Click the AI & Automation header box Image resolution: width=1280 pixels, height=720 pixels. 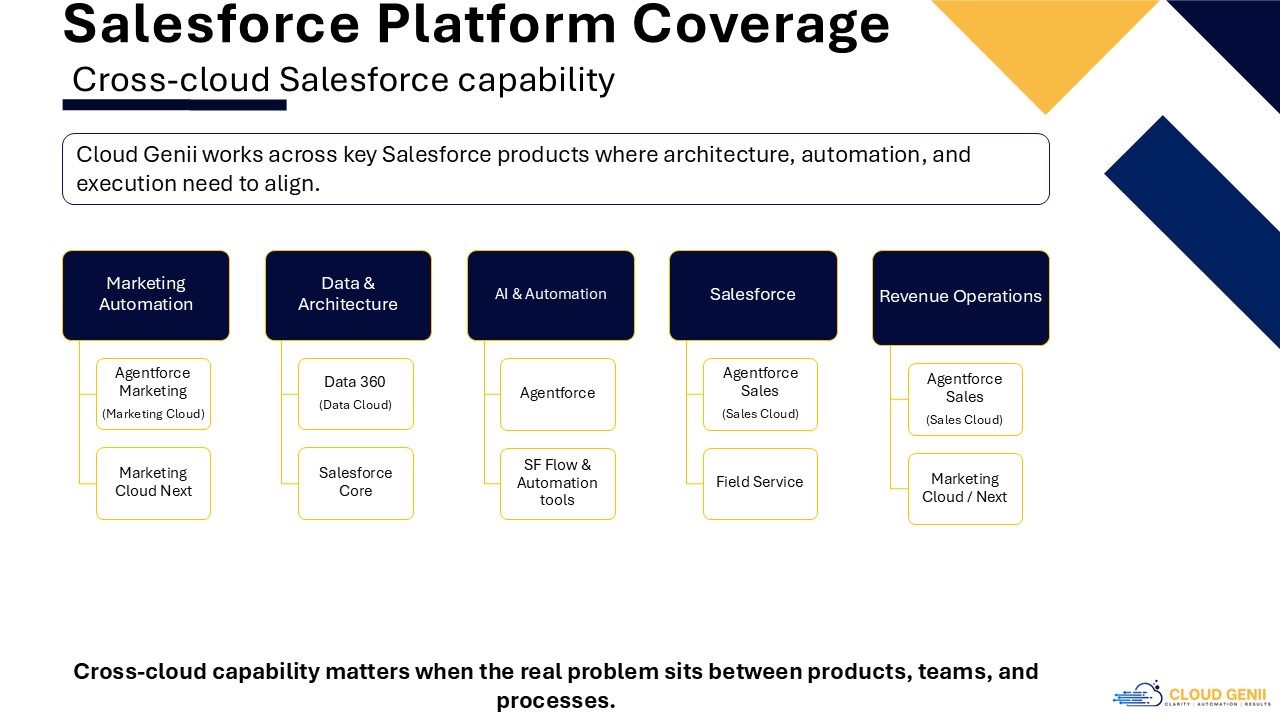[x=550, y=295]
